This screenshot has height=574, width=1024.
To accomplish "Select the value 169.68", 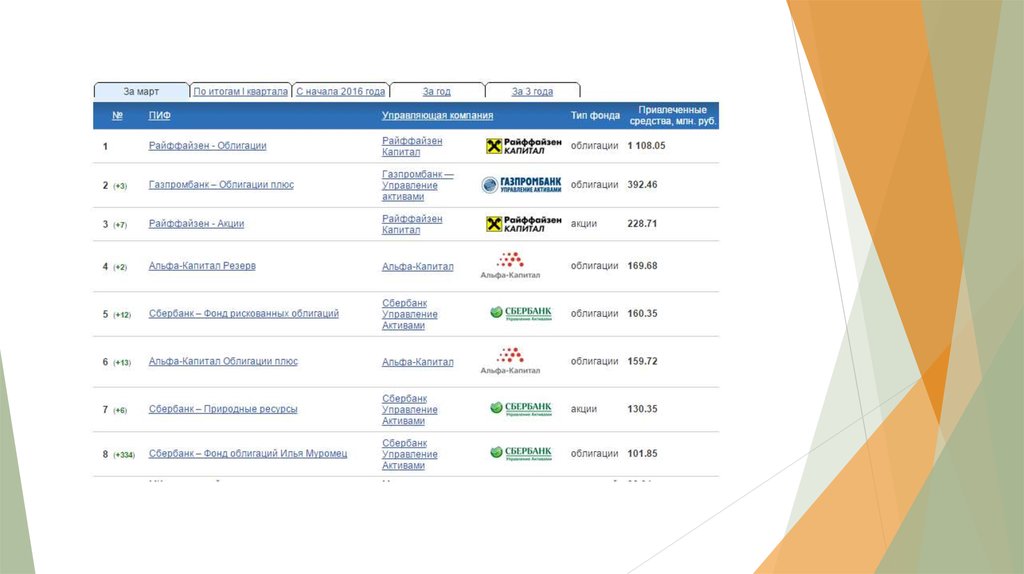I will coord(643,266).
